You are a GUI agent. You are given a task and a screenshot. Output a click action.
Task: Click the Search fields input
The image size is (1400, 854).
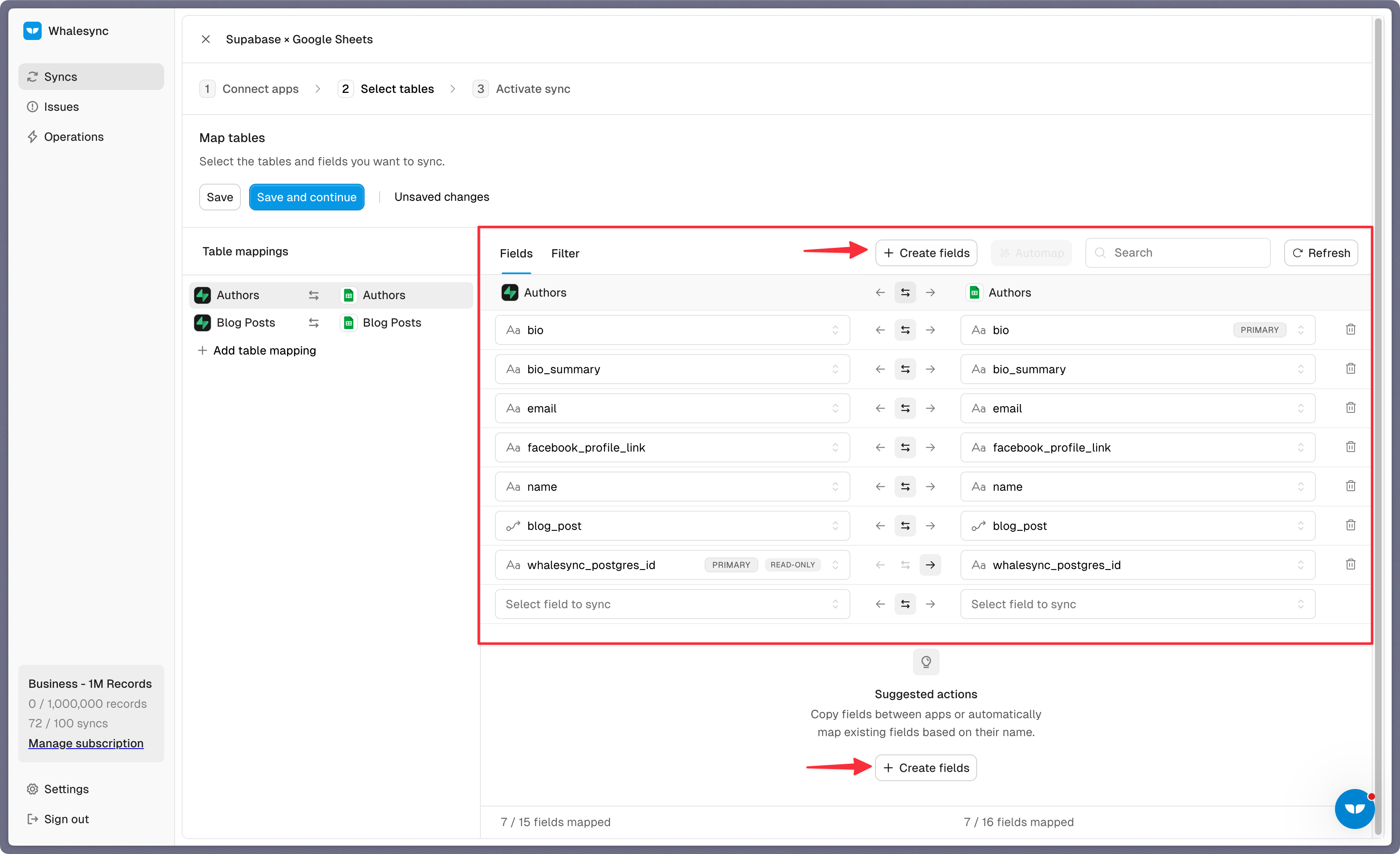point(1177,253)
